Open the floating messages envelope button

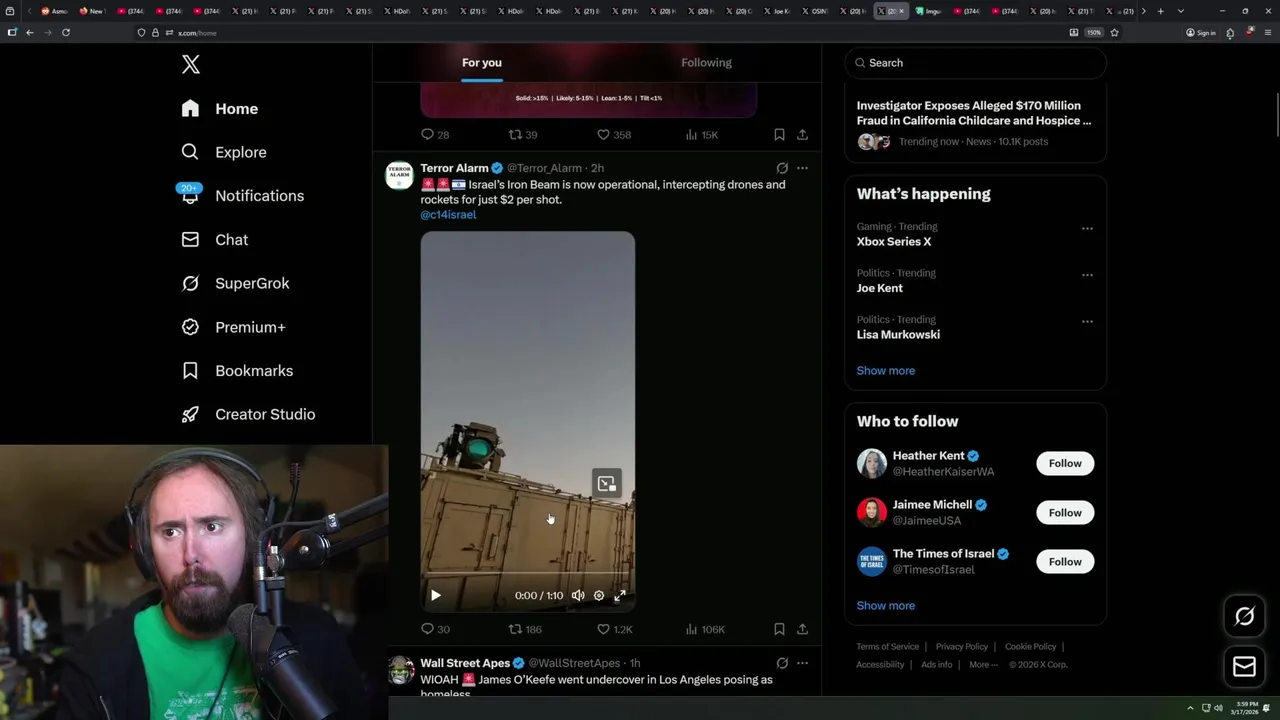click(1244, 667)
